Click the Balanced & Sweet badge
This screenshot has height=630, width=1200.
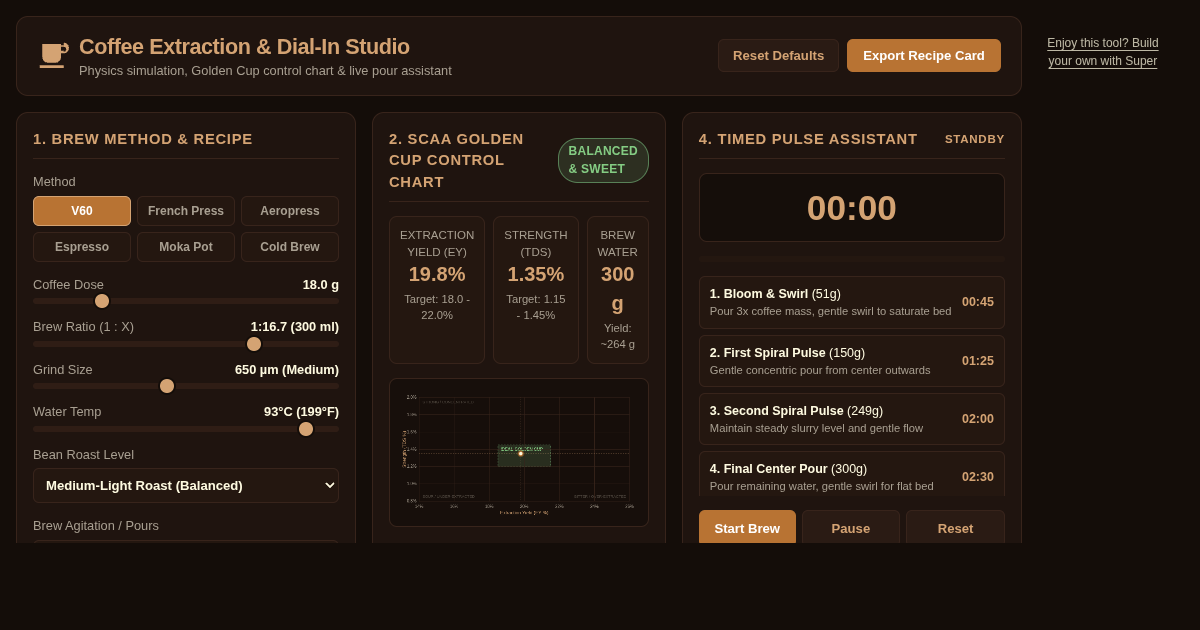coord(603,160)
